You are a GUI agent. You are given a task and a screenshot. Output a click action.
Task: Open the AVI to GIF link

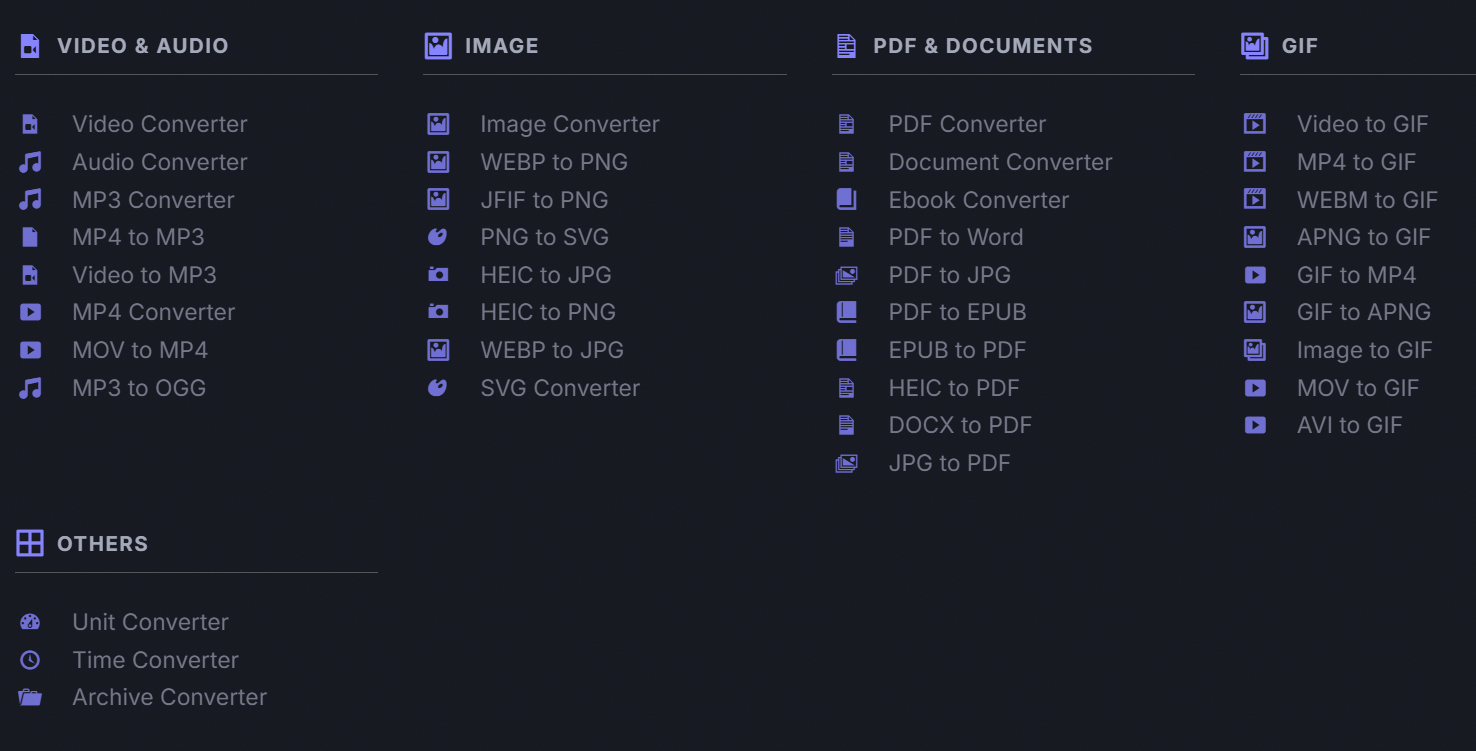[x=1349, y=425]
